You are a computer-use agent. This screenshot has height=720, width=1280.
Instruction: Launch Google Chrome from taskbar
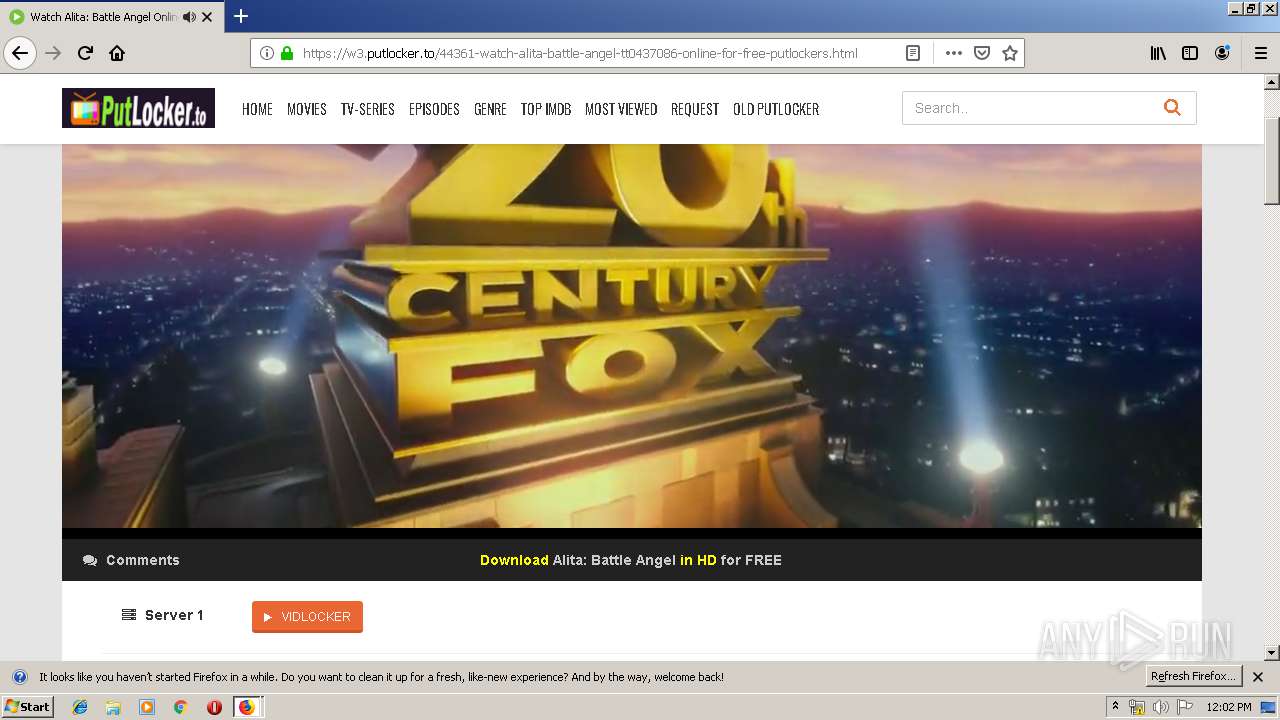coord(180,707)
